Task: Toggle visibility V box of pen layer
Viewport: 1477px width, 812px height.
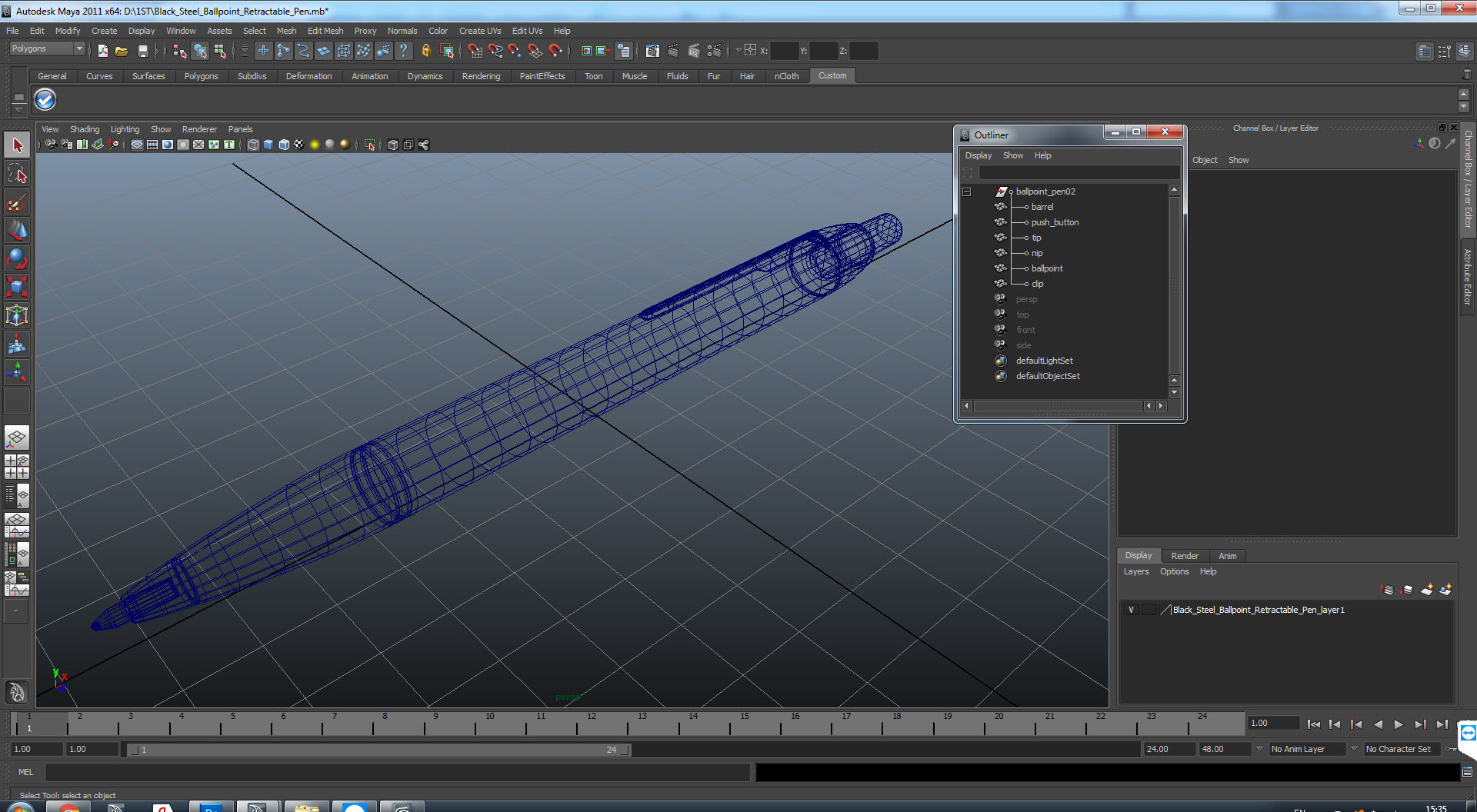Action: tap(1131, 610)
